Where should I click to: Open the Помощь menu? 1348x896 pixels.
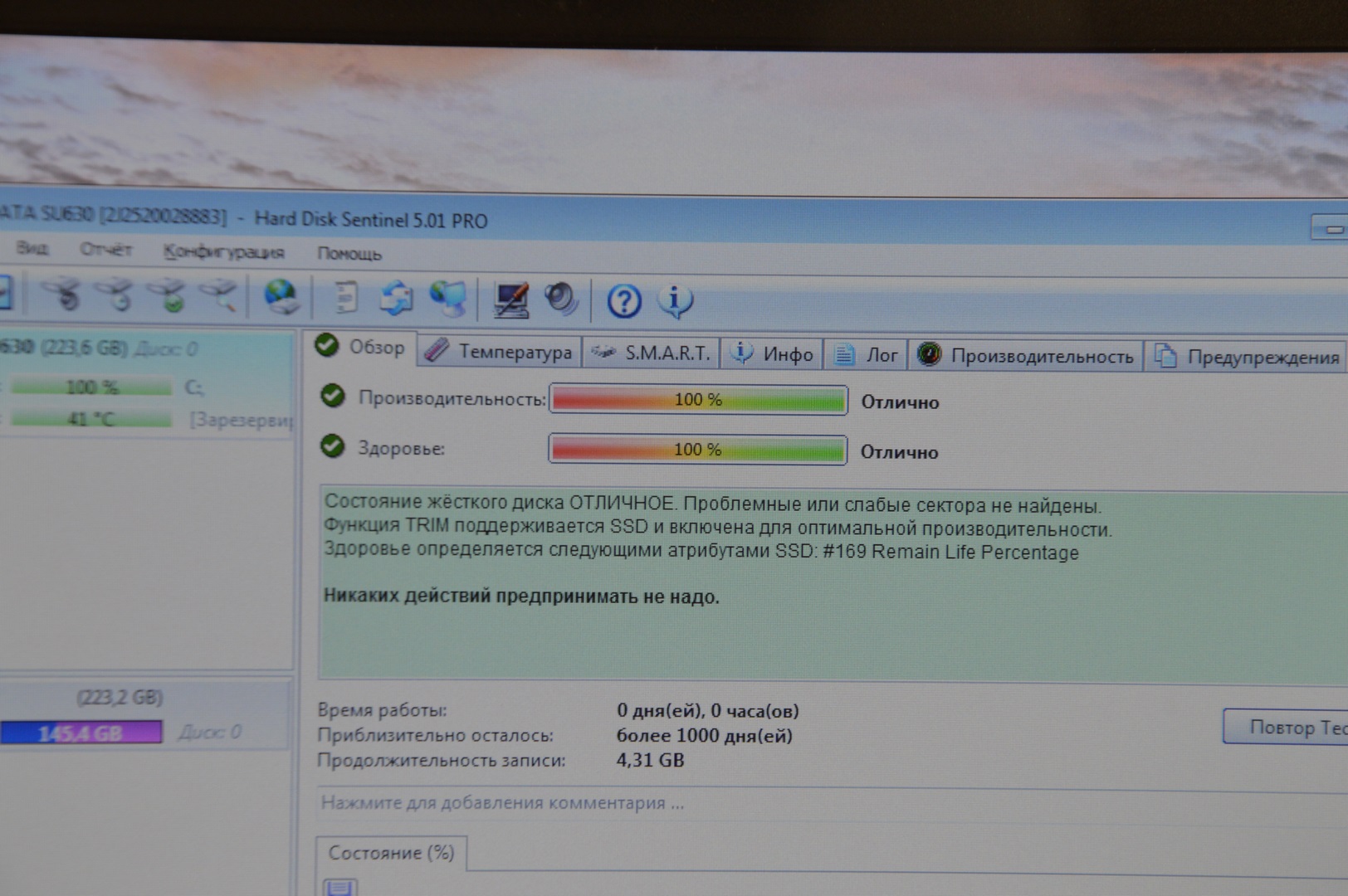coord(349,253)
